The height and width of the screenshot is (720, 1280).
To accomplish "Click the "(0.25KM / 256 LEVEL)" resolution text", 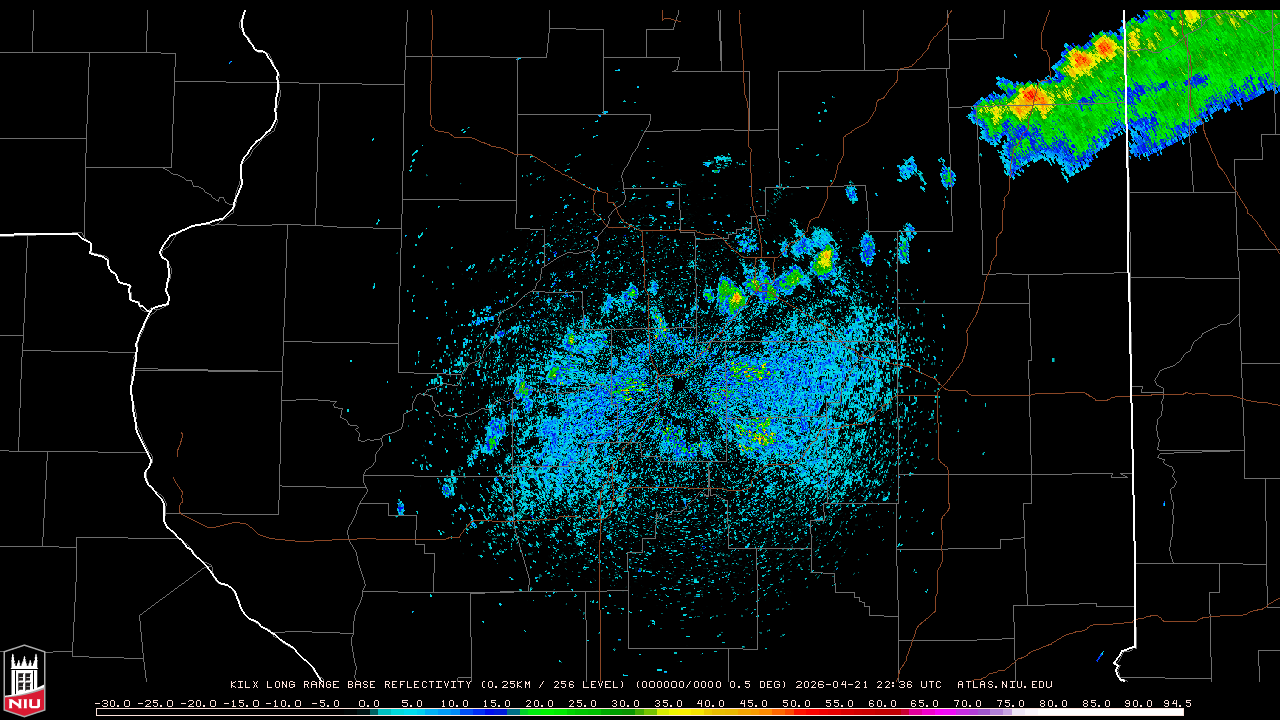I will pos(552,685).
